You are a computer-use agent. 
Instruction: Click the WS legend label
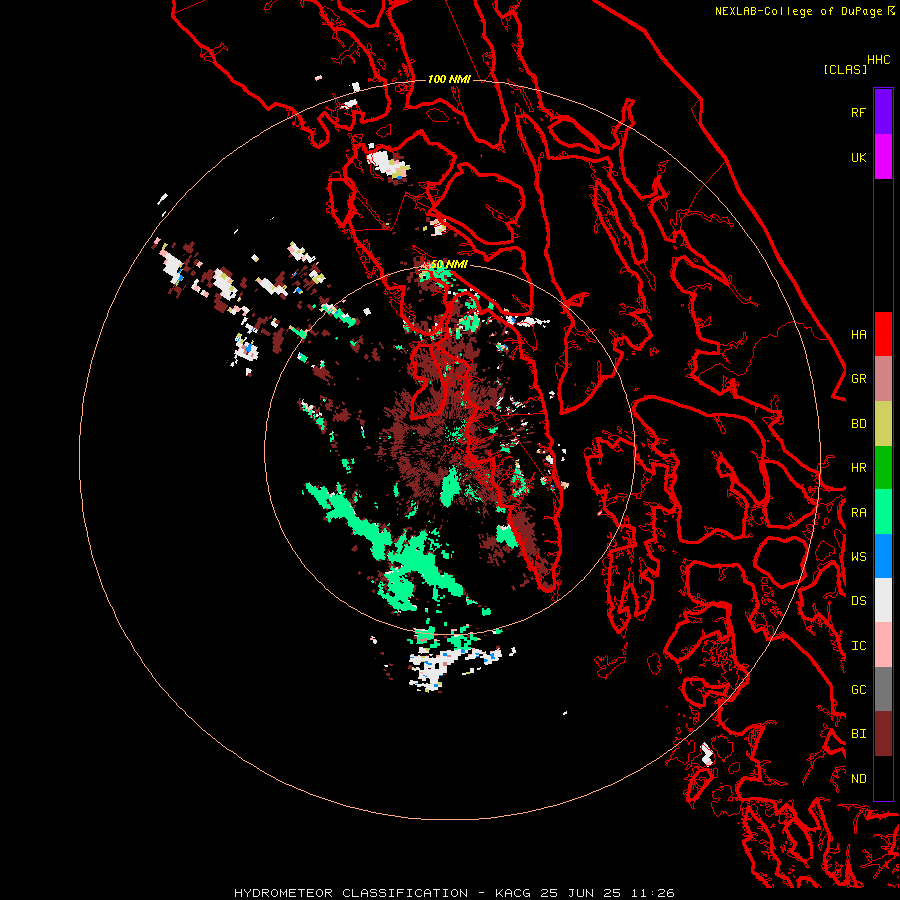[x=858, y=557]
